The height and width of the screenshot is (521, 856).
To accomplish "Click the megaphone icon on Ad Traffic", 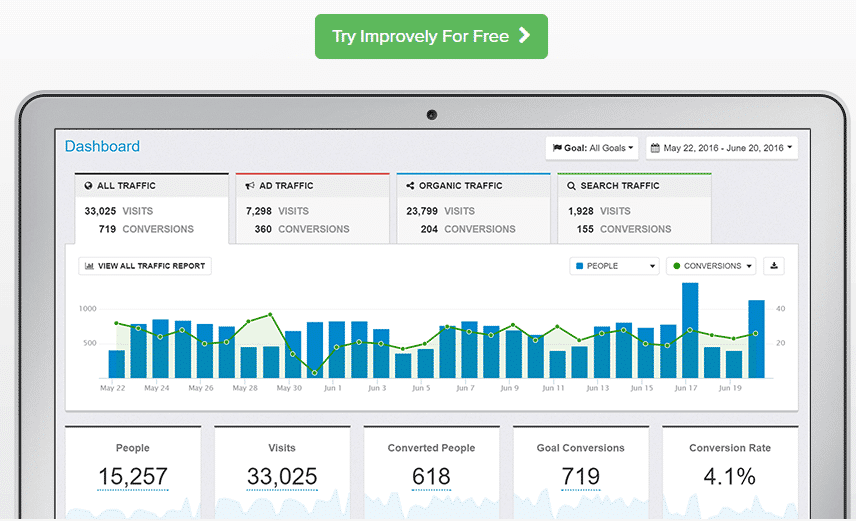I will (x=250, y=186).
